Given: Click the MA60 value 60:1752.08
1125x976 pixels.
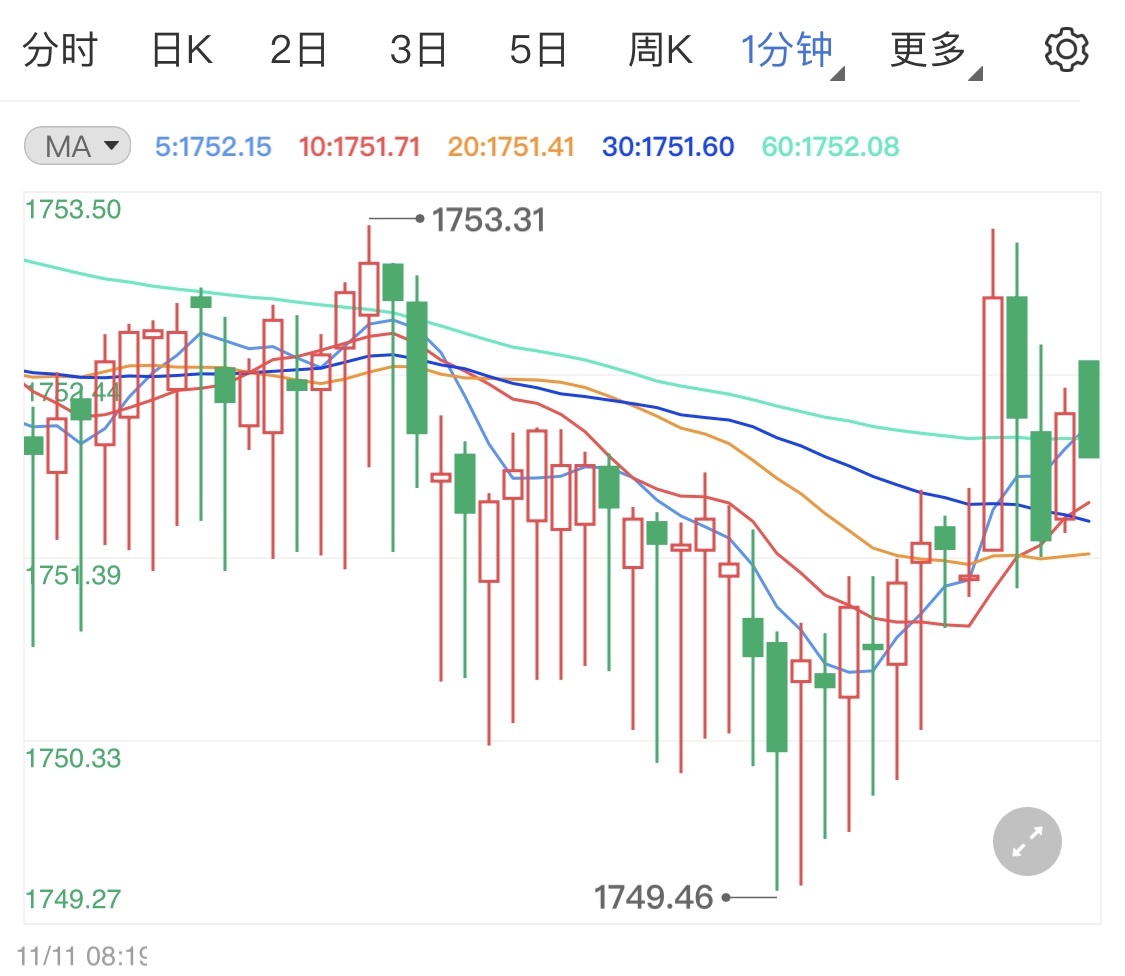Looking at the screenshot, I should tap(830, 146).
